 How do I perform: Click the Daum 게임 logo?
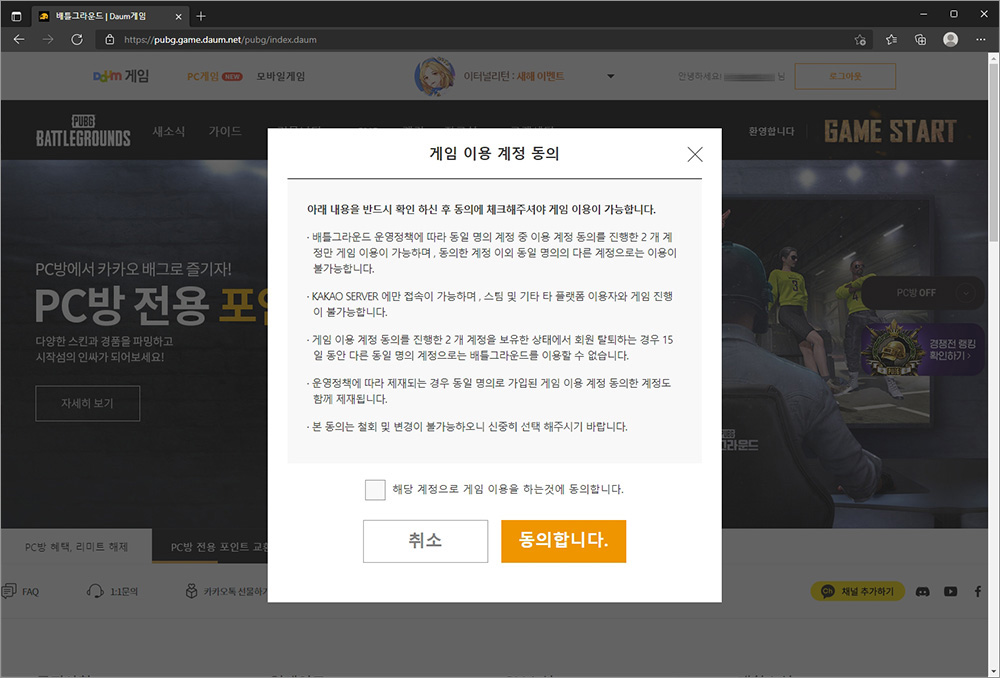(x=121, y=76)
